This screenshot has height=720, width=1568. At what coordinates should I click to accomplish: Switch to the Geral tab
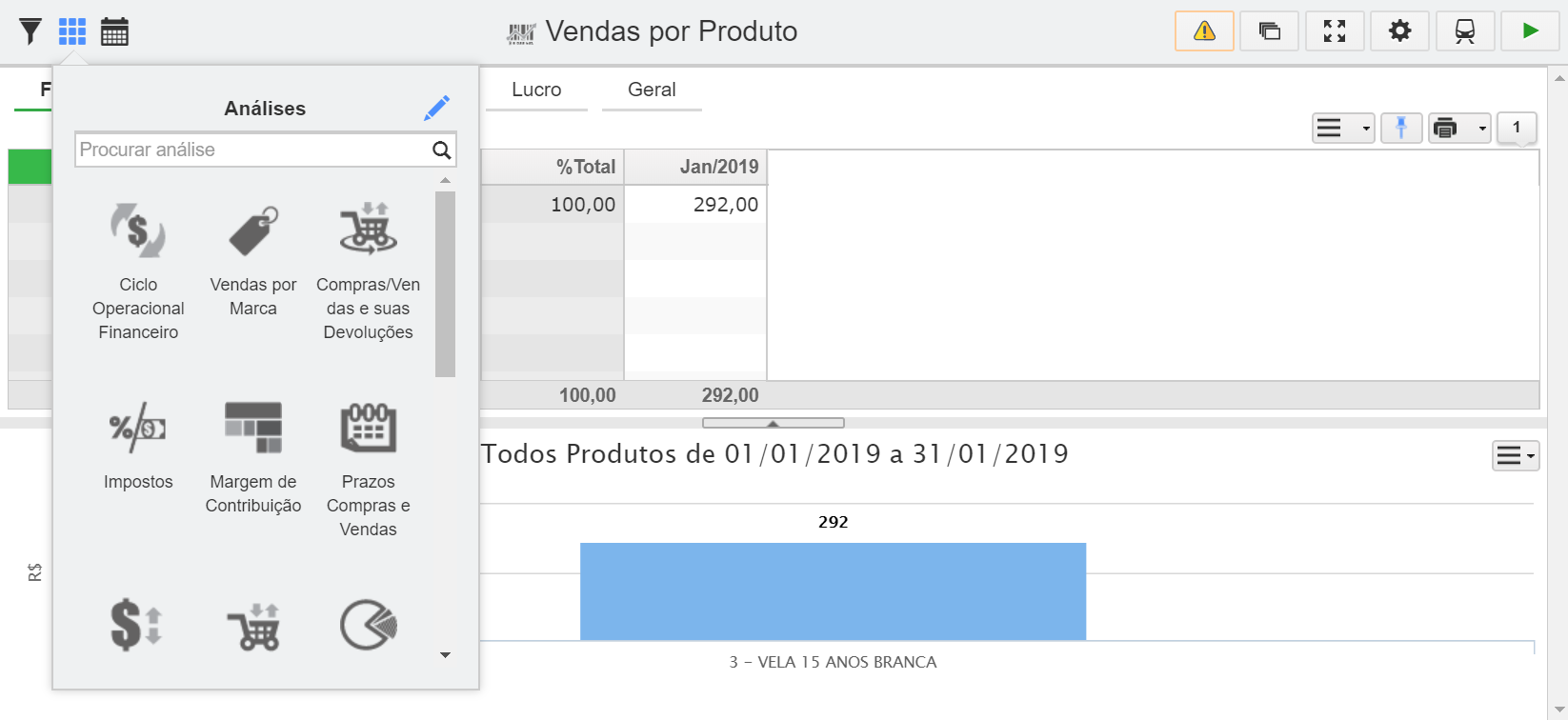[x=652, y=90]
